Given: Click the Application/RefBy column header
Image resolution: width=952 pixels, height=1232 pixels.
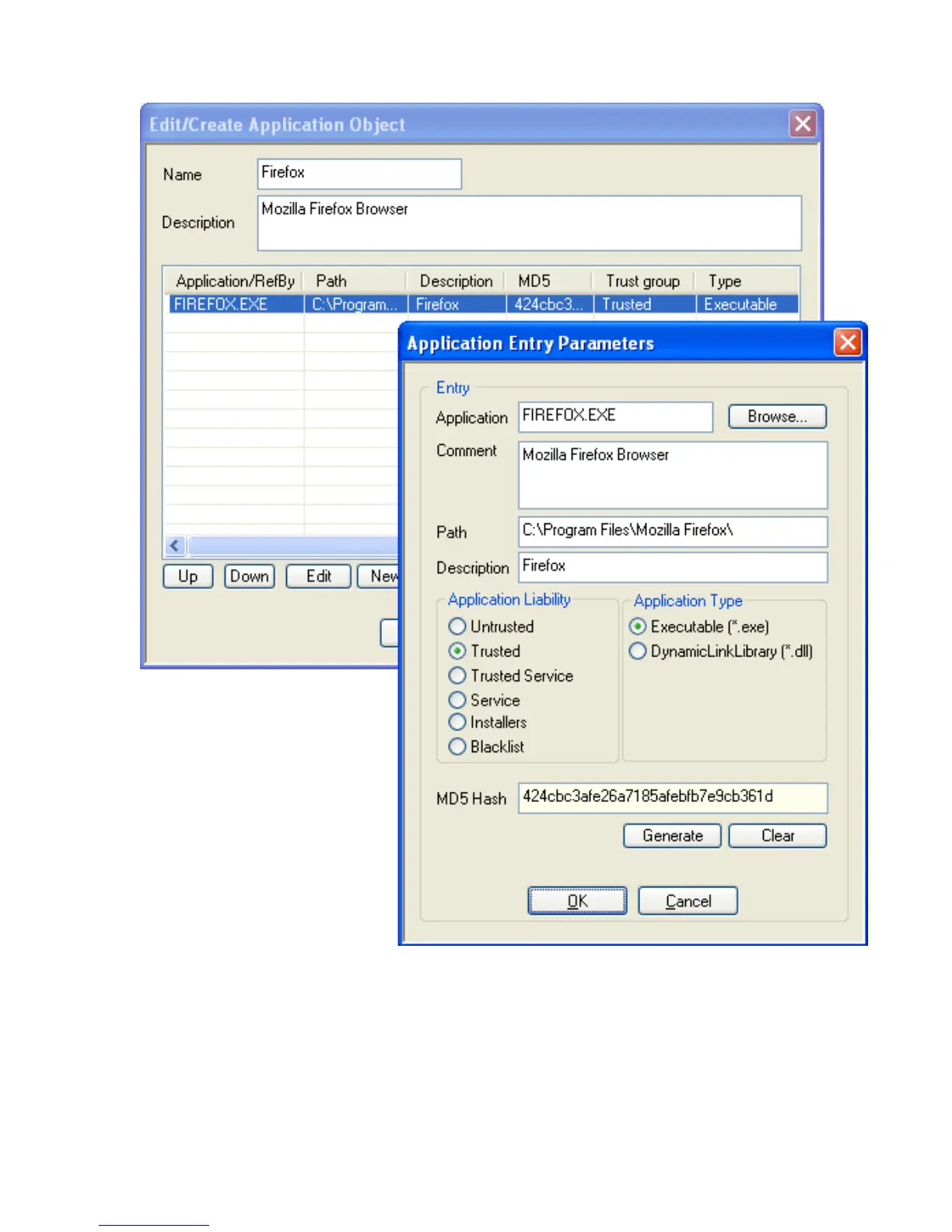Looking at the screenshot, I should [x=234, y=281].
